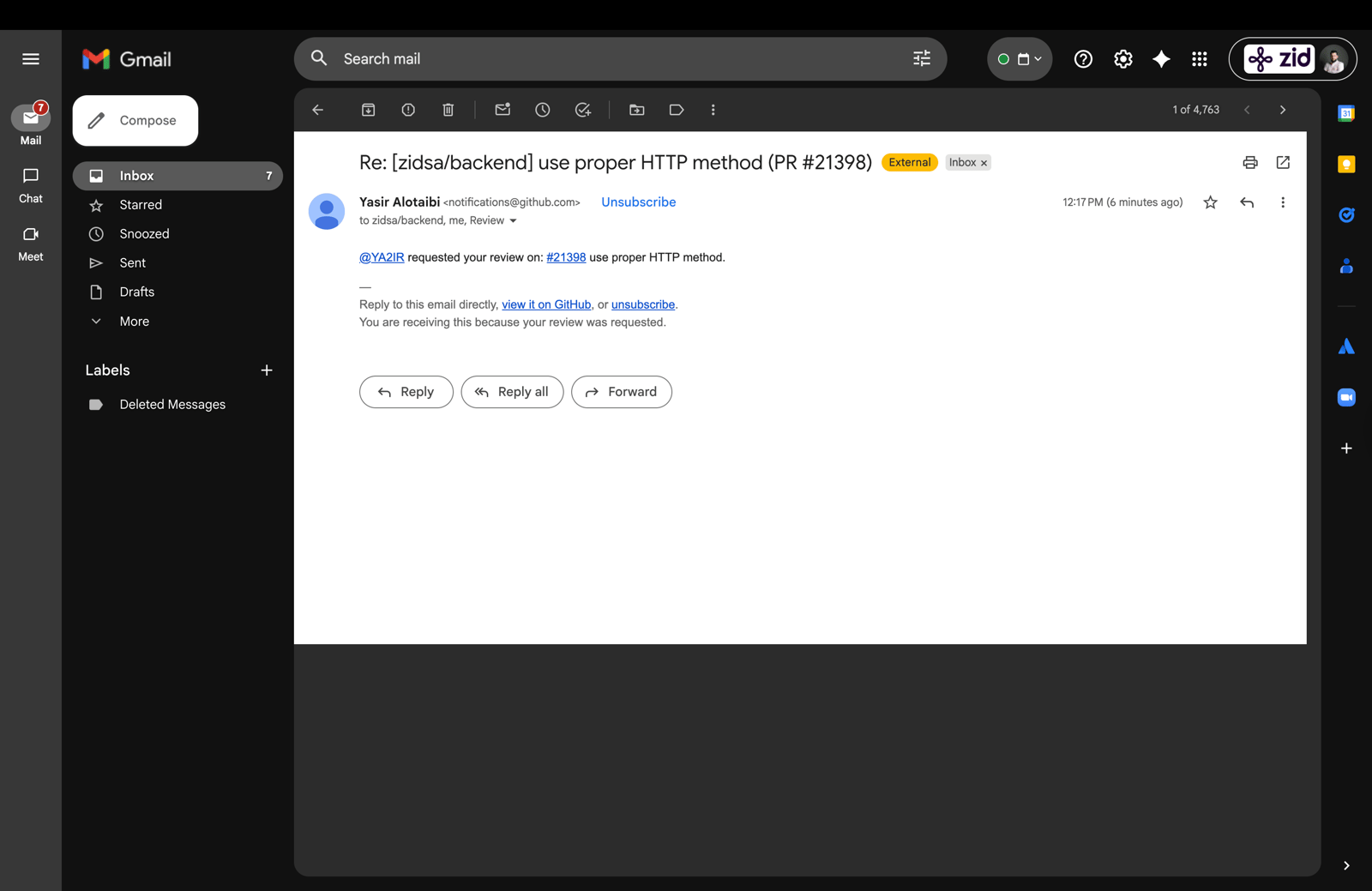Get add-ons with the side panel plus icon
The width and height of the screenshot is (1372, 891).
(x=1346, y=449)
